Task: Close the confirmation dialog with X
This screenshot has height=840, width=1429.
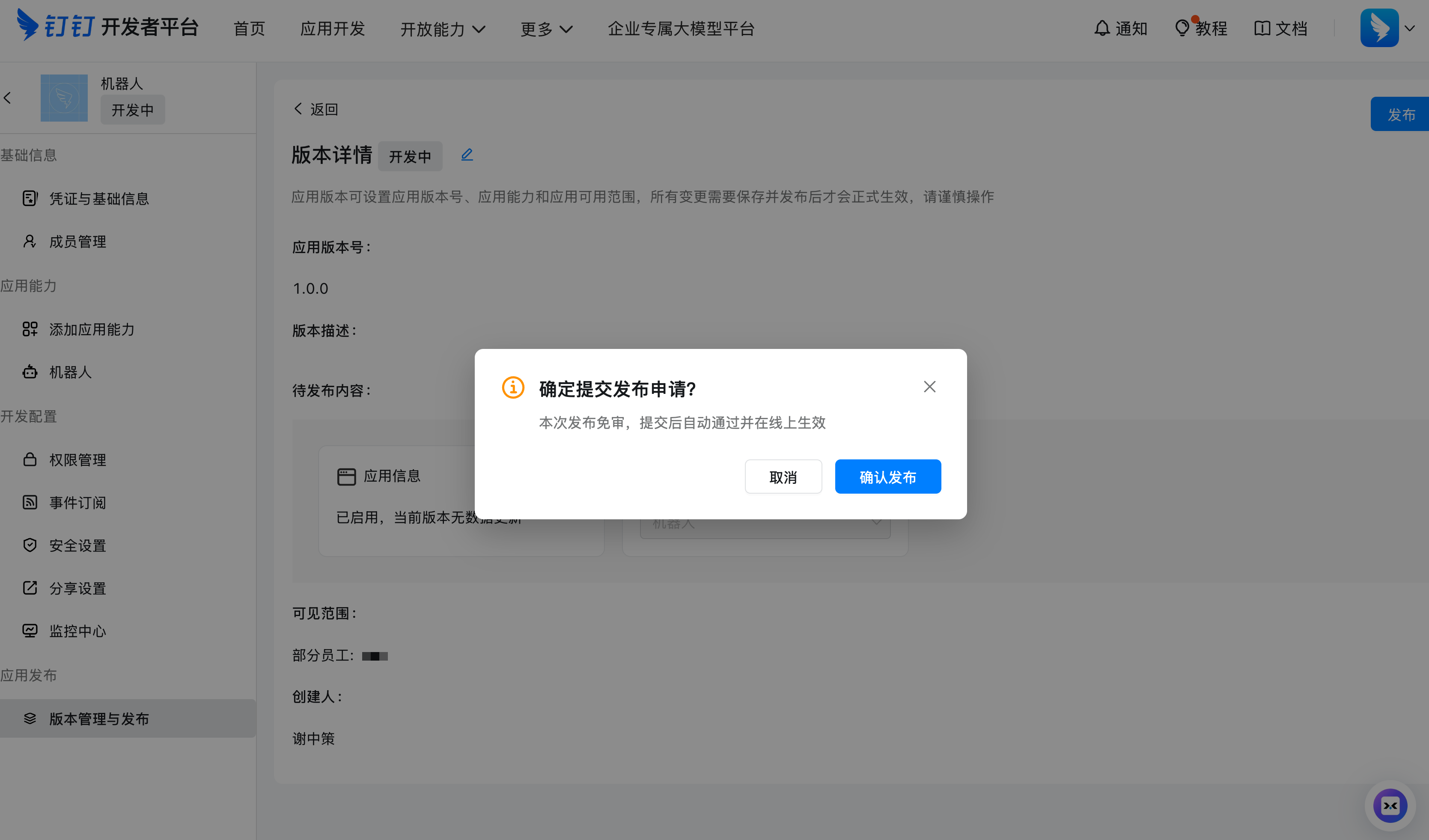Action: [x=929, y=387]
